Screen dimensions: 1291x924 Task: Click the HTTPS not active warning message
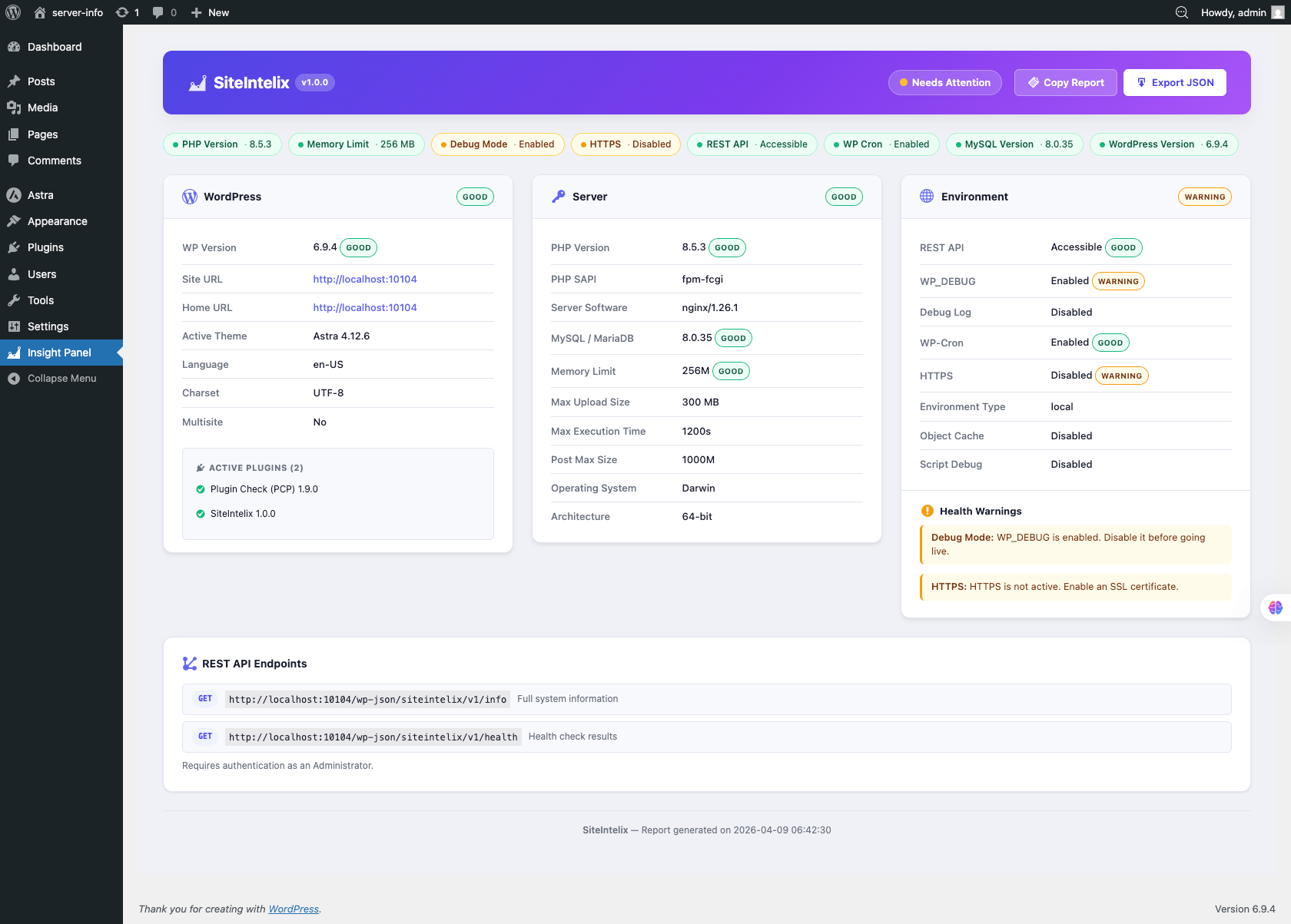tap(1076, 587)
